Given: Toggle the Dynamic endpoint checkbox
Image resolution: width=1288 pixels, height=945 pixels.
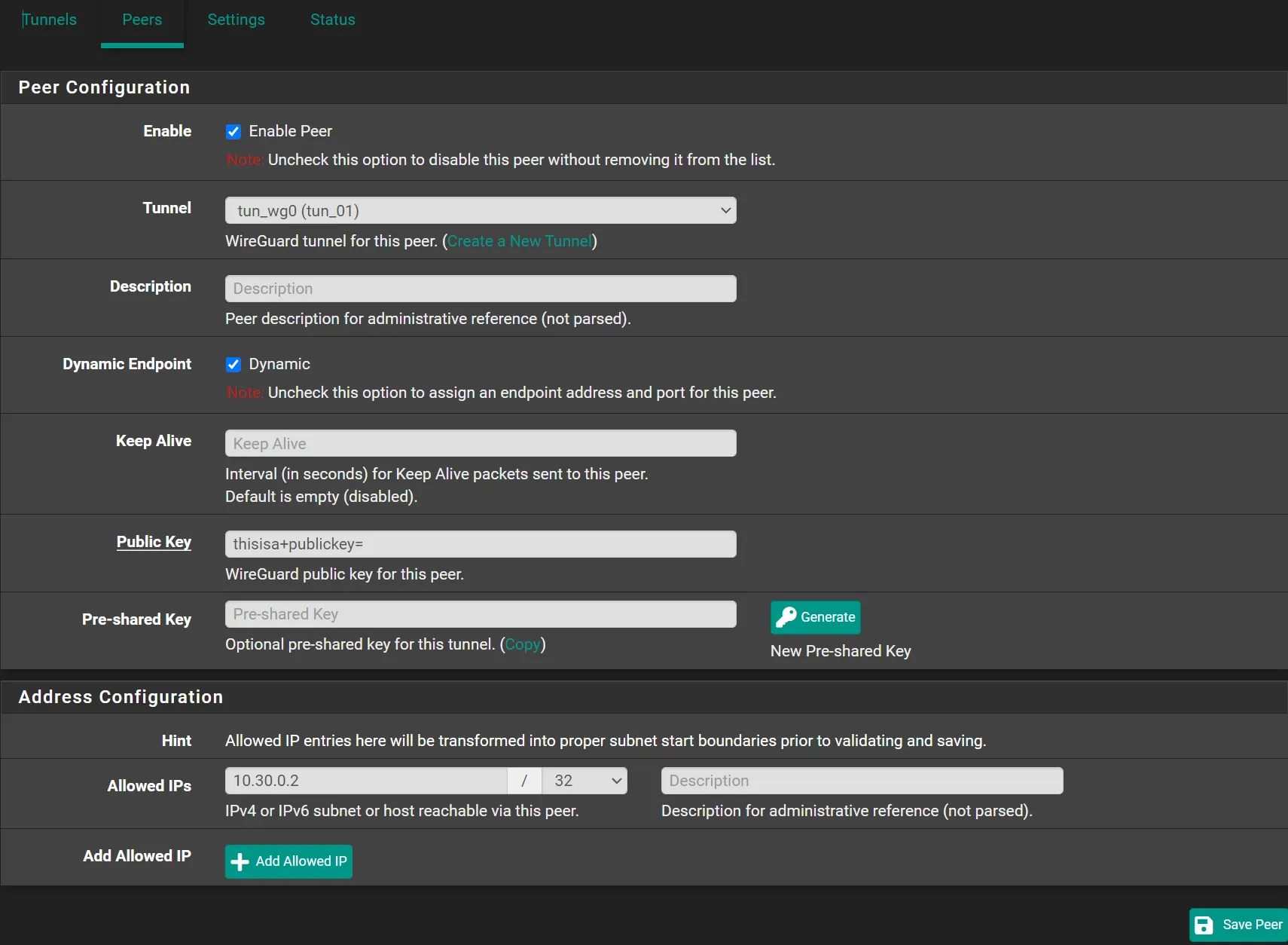Looking at the screenshot, I should pyautogui.click(x=233, y=365).
